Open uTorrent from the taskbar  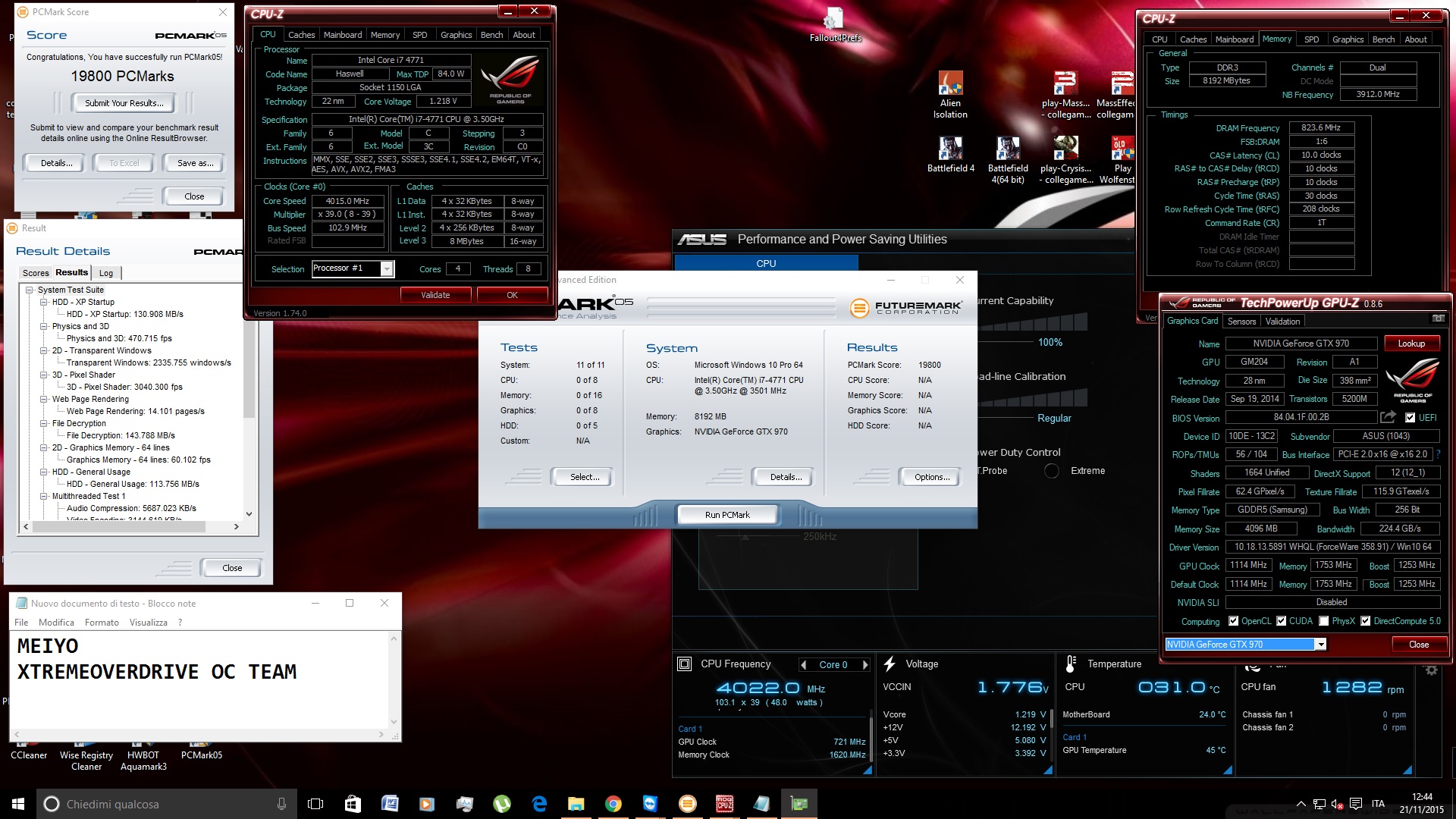coord(502,804)
